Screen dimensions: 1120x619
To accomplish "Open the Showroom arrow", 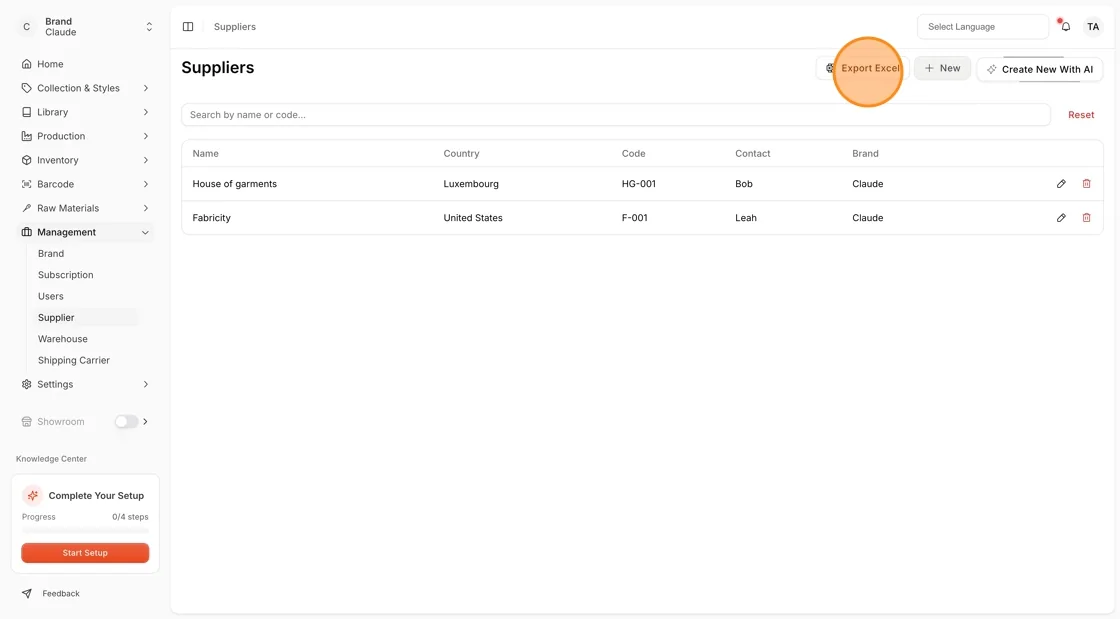I will pos(146,421).
